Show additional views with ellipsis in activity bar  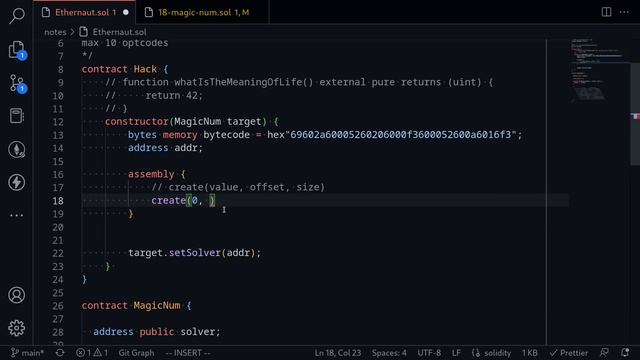tap(17, 215)
